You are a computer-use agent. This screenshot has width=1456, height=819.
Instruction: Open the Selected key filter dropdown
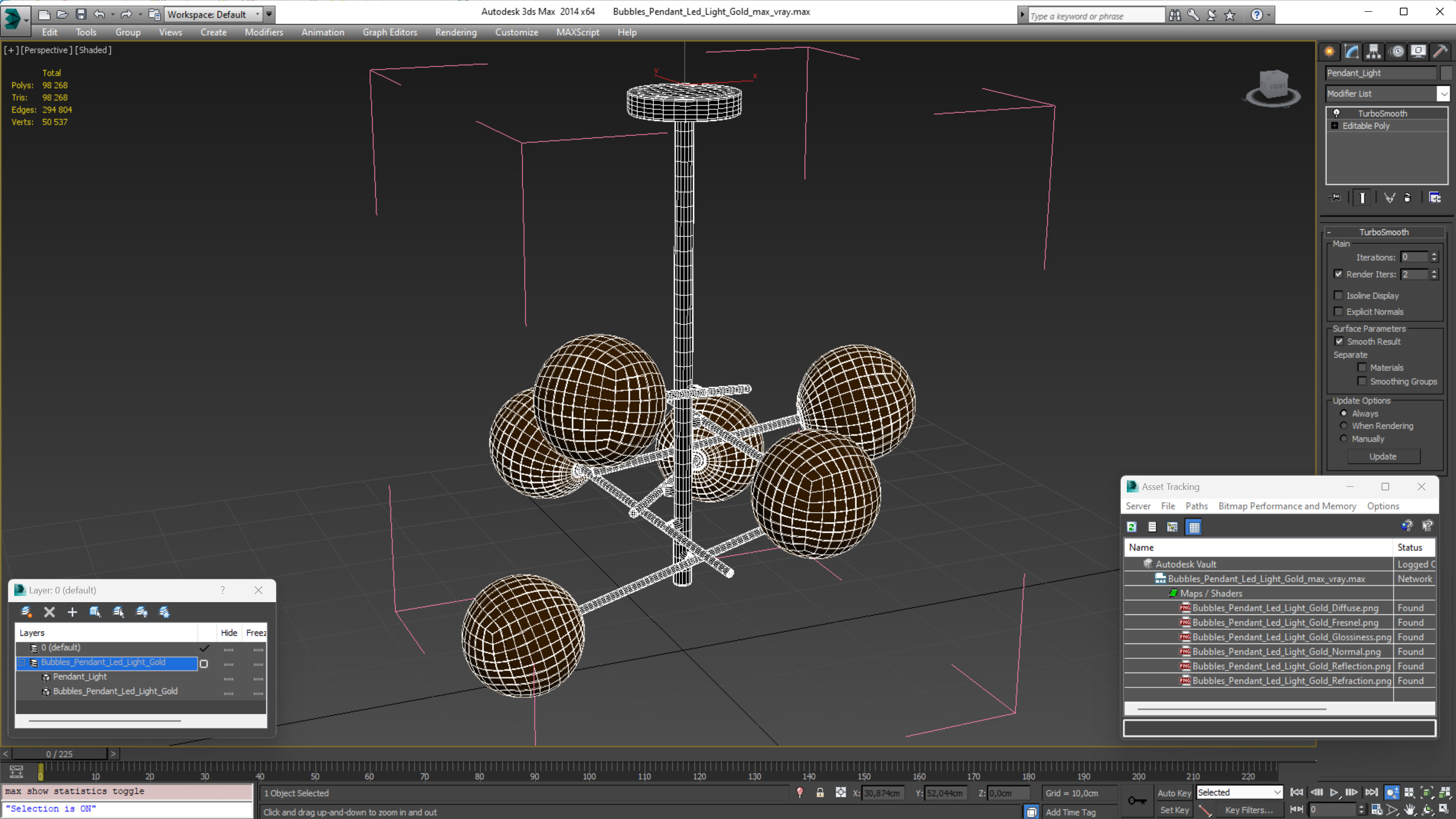coord(1277,792)
